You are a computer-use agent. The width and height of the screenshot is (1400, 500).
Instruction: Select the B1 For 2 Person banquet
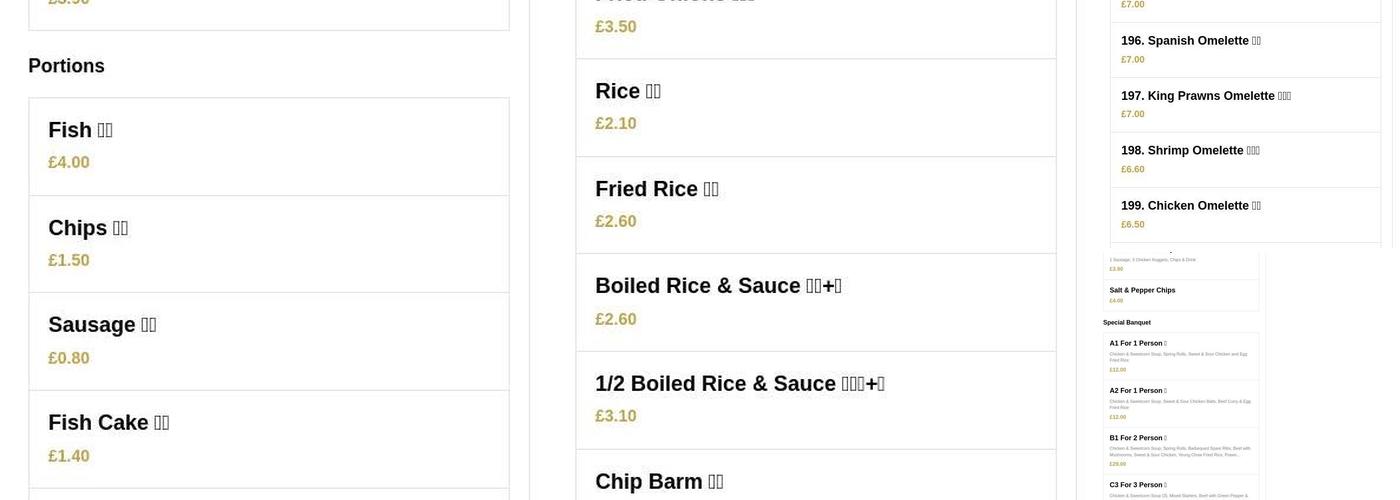(1181, 450)
